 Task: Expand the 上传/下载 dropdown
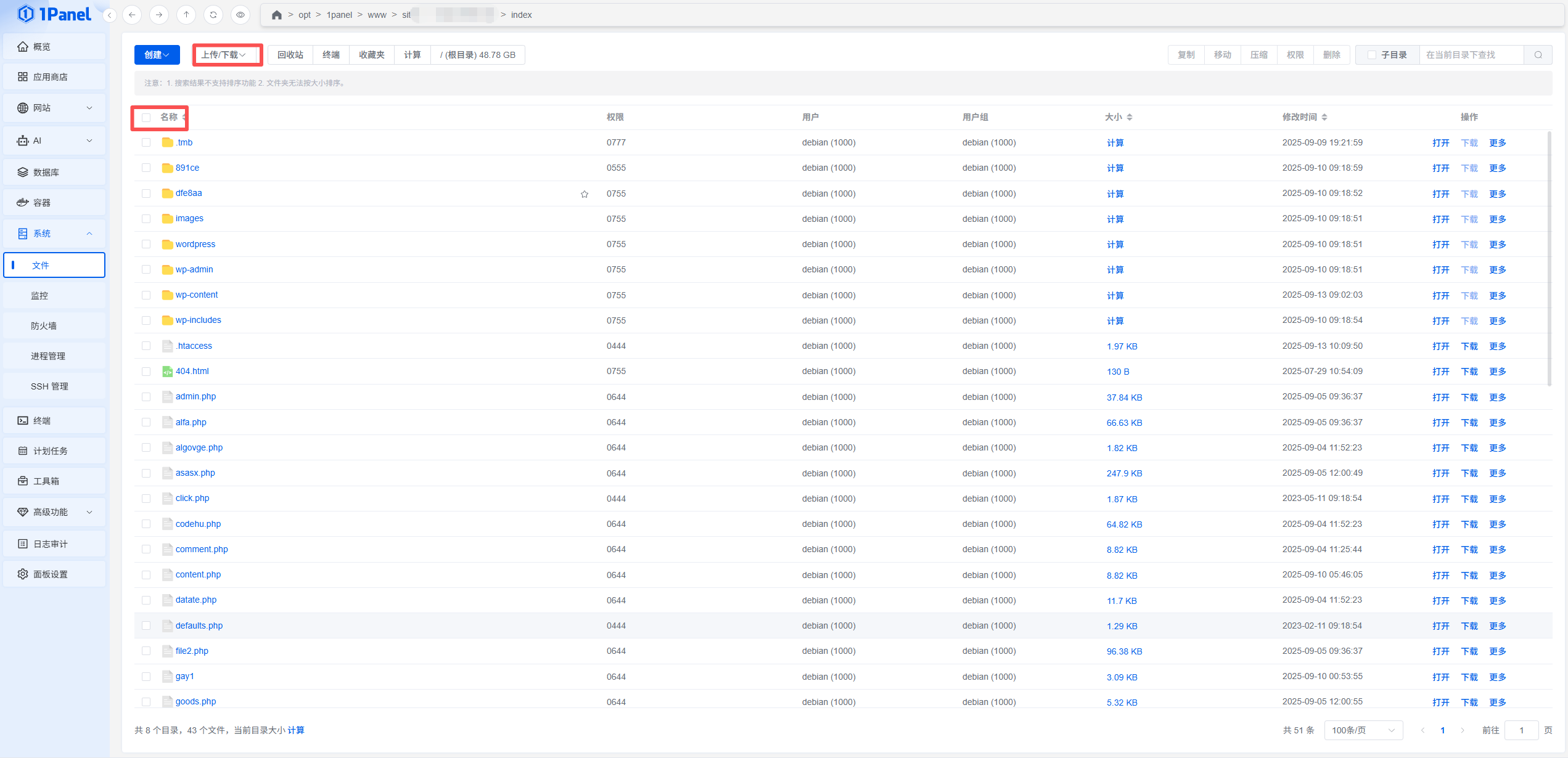(x=224, y=55)
